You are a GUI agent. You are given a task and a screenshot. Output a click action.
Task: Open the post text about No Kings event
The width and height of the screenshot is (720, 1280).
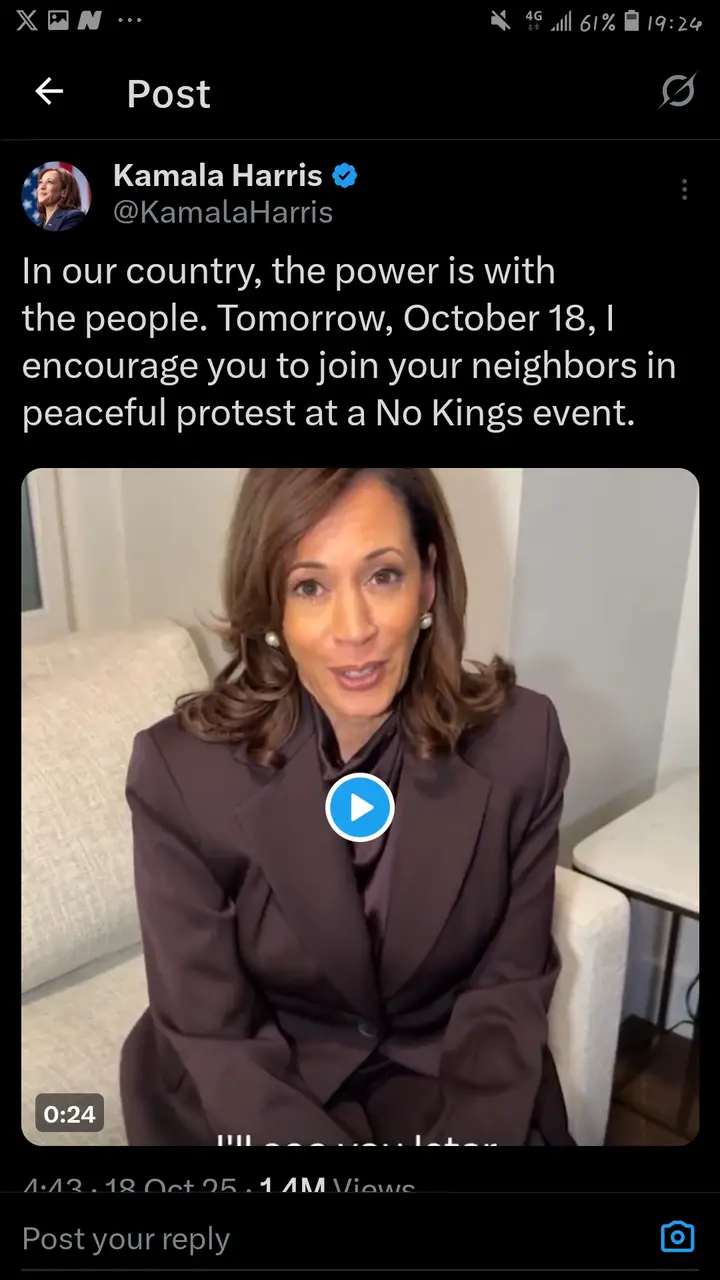[349, 341]
